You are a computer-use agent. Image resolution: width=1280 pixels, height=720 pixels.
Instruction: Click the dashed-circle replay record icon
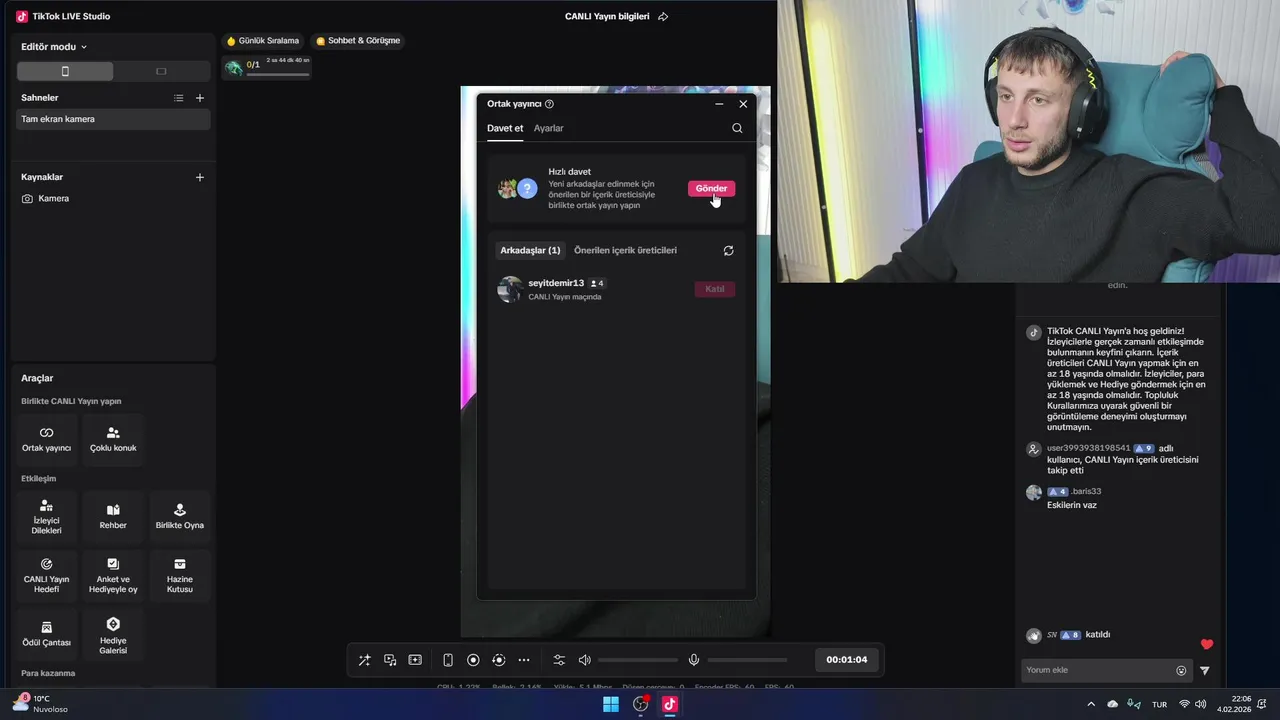[498, 660]
